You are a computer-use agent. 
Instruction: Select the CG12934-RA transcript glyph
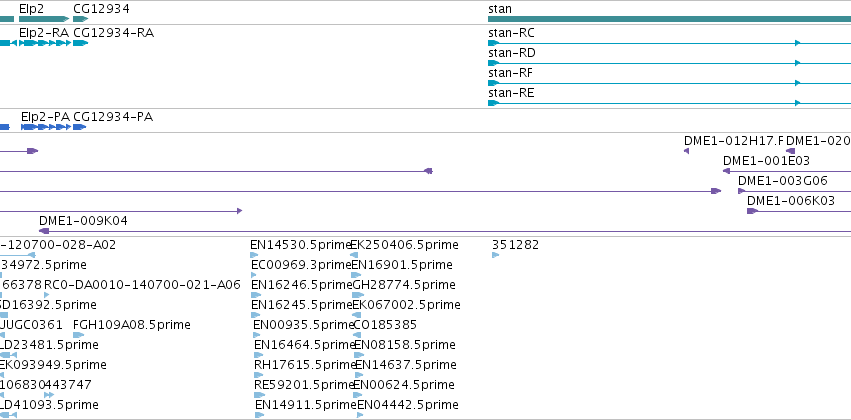(80, 43)
